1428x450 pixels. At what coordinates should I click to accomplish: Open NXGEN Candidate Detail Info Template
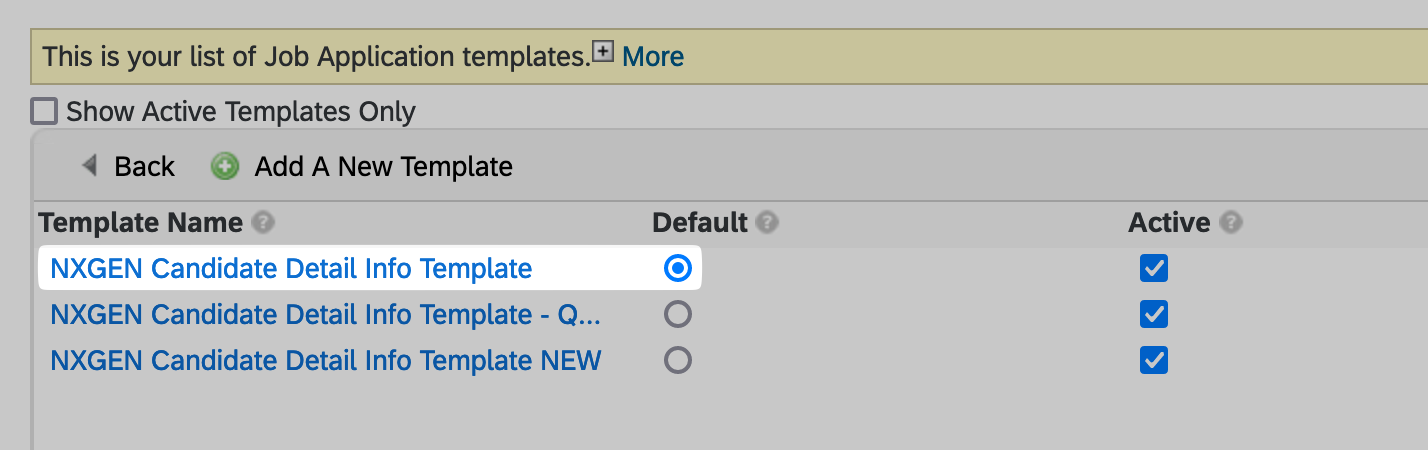[291, 269]
